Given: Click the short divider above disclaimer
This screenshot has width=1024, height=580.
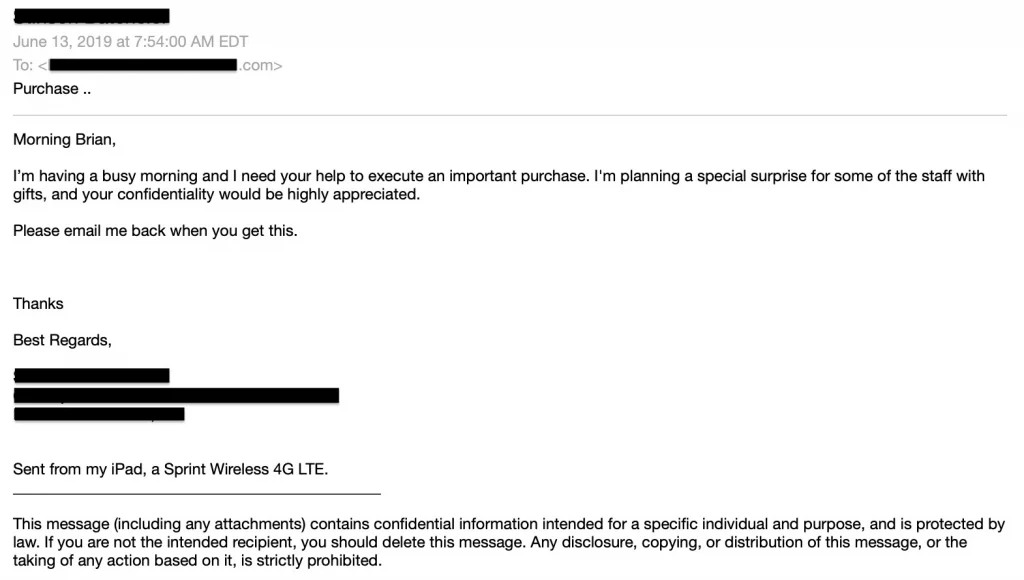Looking at the screenshot, I should pyautogui.click(x=197, y=494).
